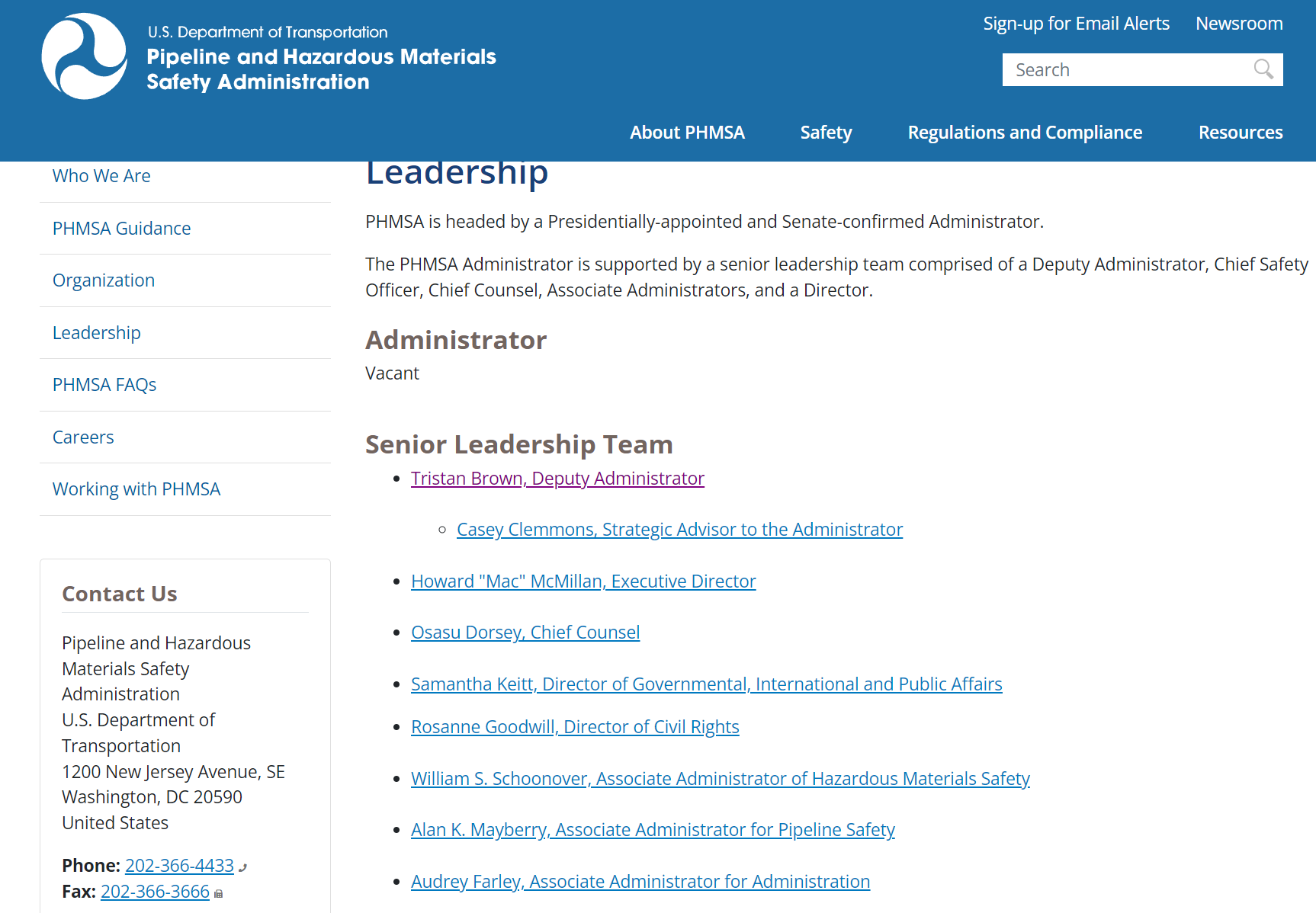Open Osasu Dorsey, Chief Counsel link
1316x913 pixels.
pyautogui.click(x=525, y=633)
